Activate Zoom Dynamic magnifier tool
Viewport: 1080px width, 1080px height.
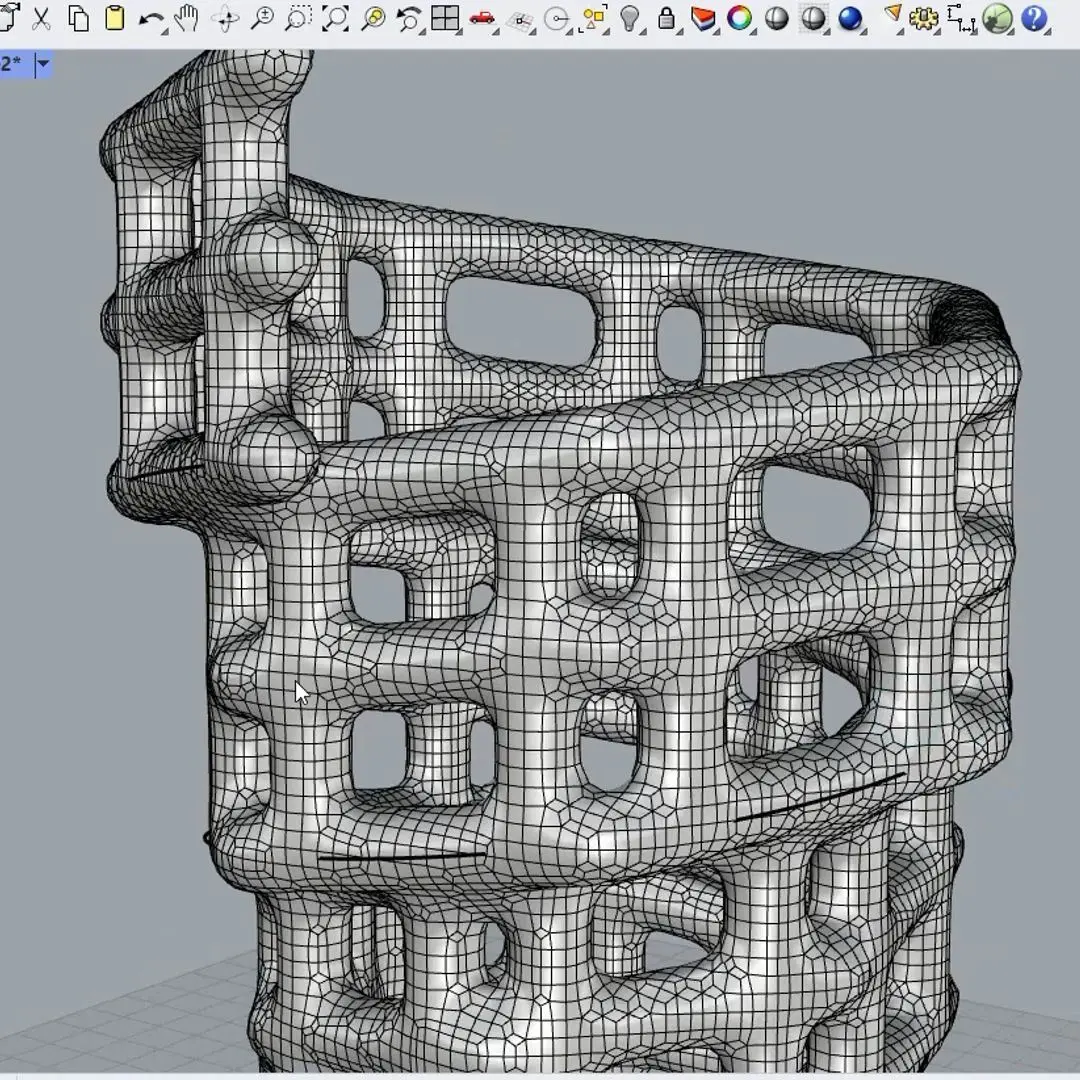[x=262, y=19]
